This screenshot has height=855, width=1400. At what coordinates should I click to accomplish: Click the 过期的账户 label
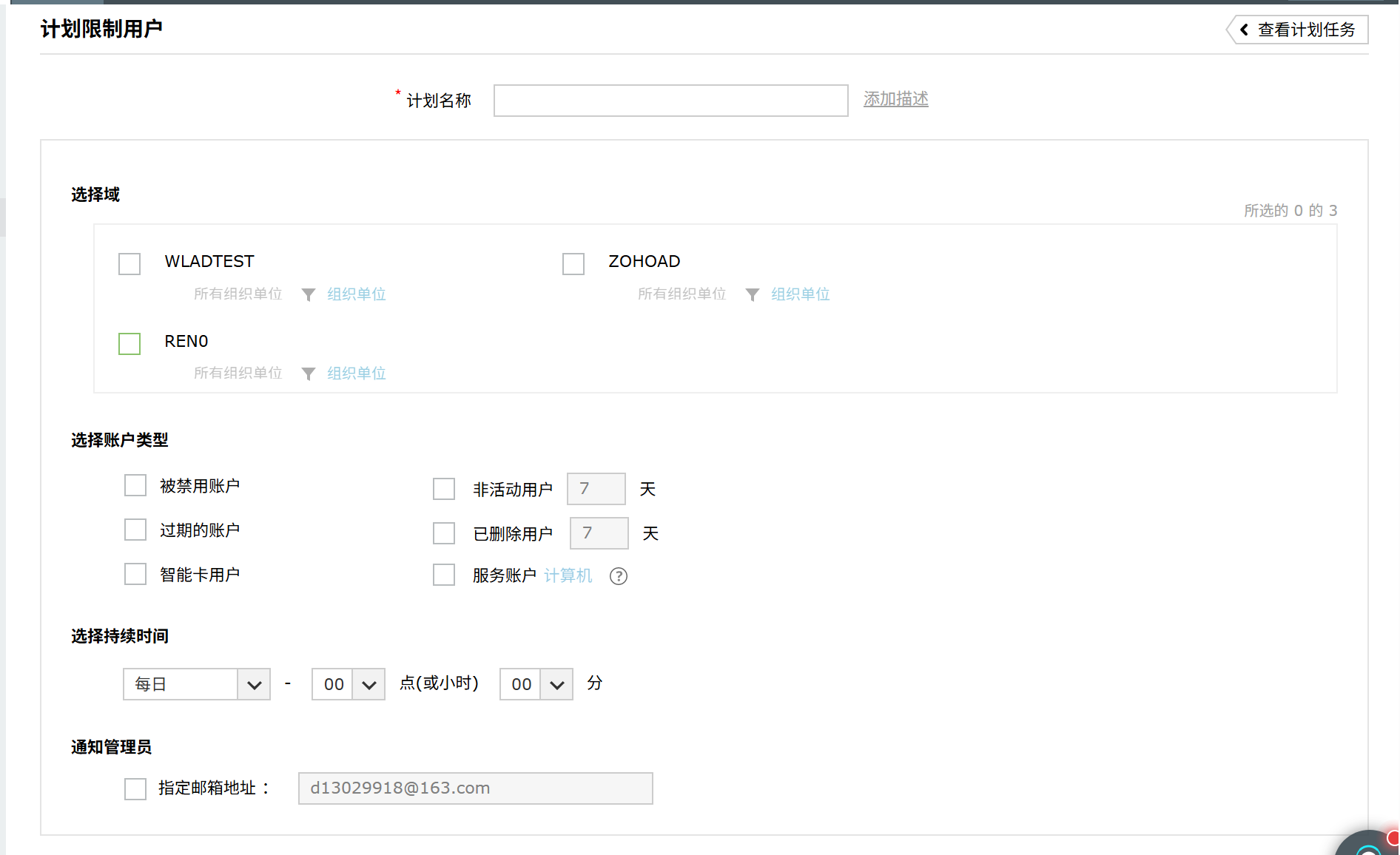[x=200, y=530]
